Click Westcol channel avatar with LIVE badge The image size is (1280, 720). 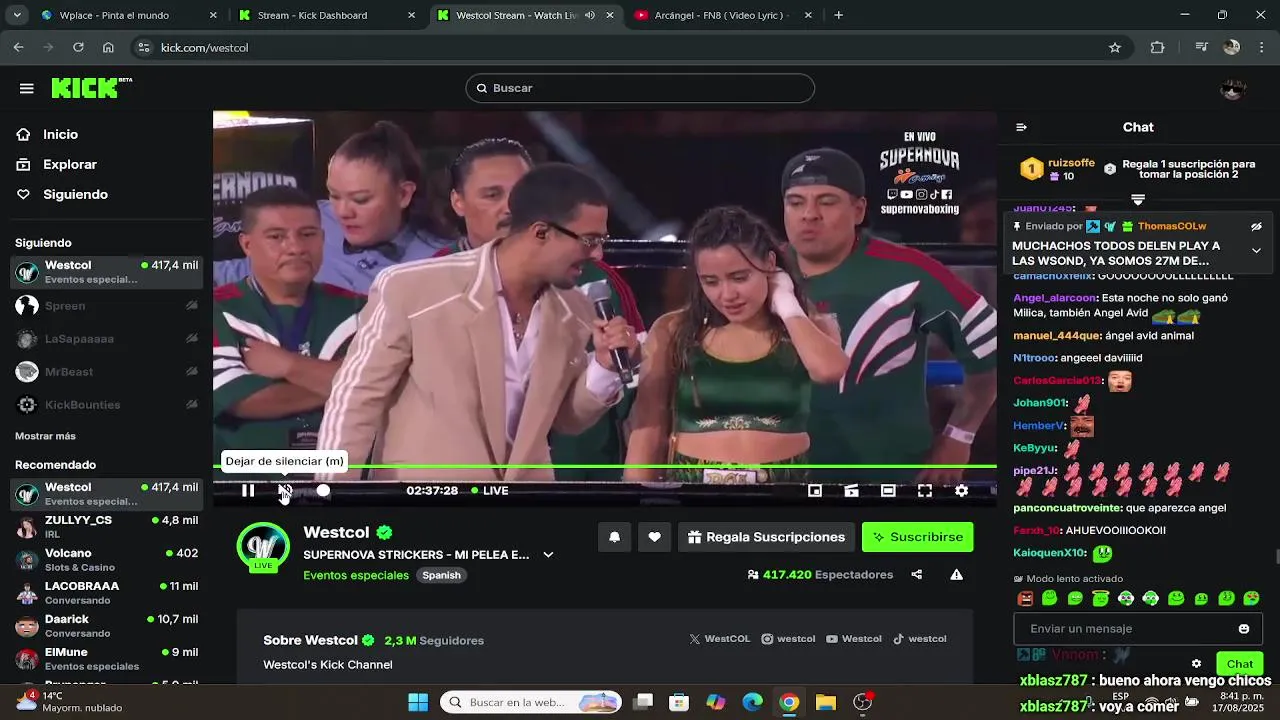coord(263,547)
